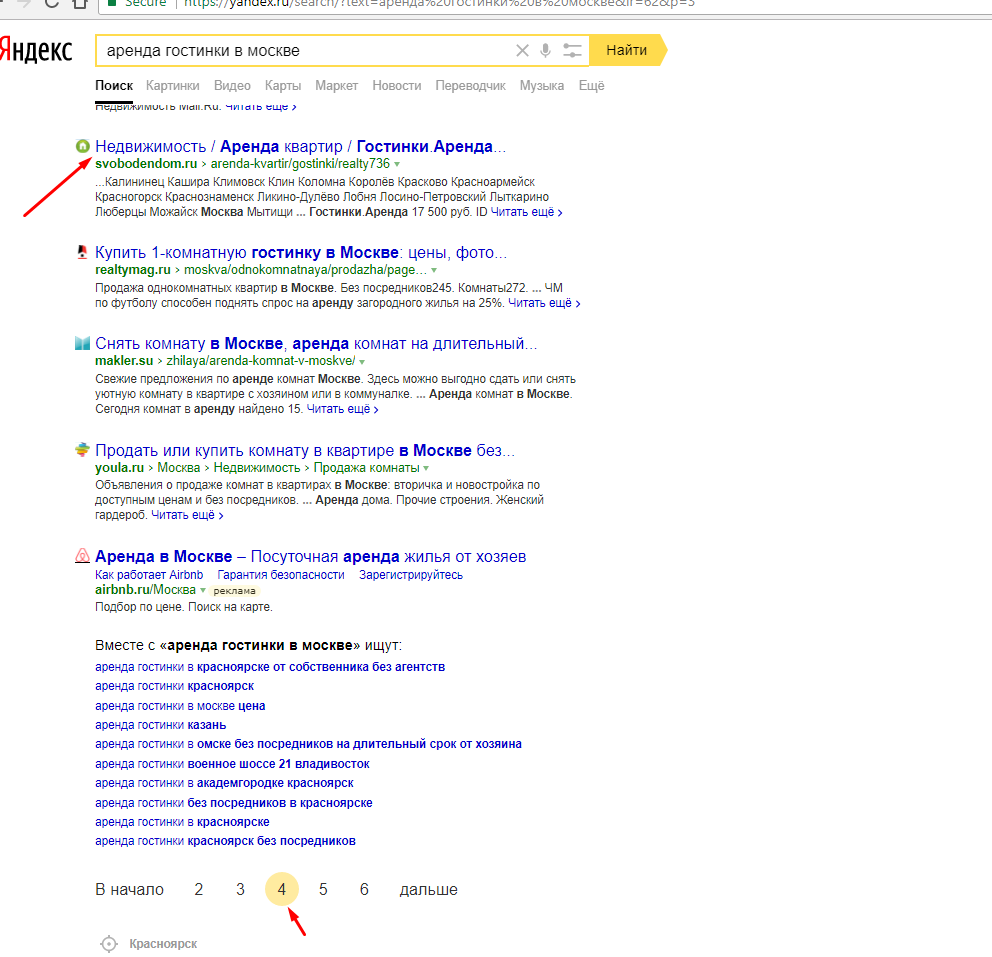
Task: Expand the youla.ru breadcrumb dropdown arrow
Action: tap(426, 469)
